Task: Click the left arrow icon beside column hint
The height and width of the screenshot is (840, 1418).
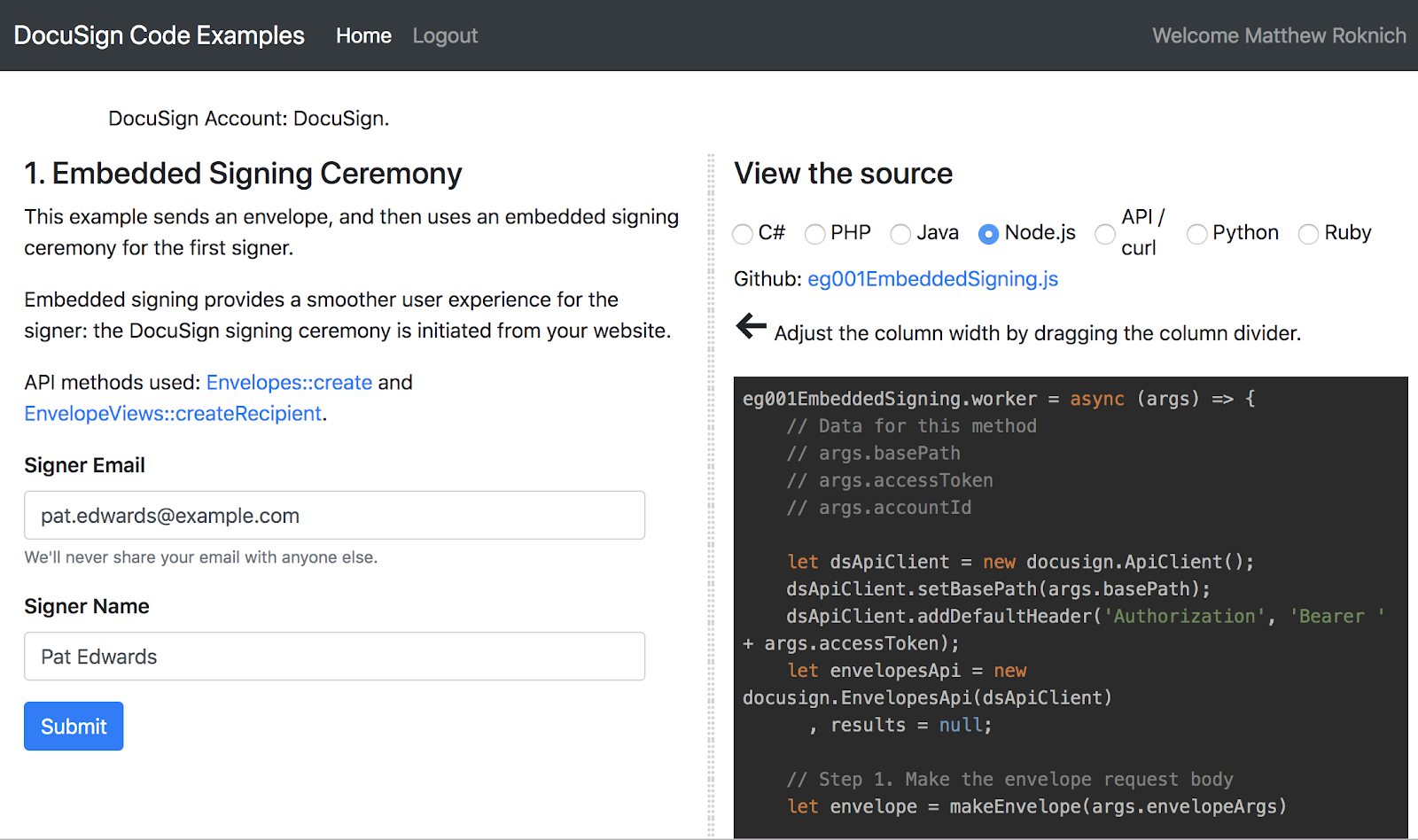Action: tap(751, 326)
